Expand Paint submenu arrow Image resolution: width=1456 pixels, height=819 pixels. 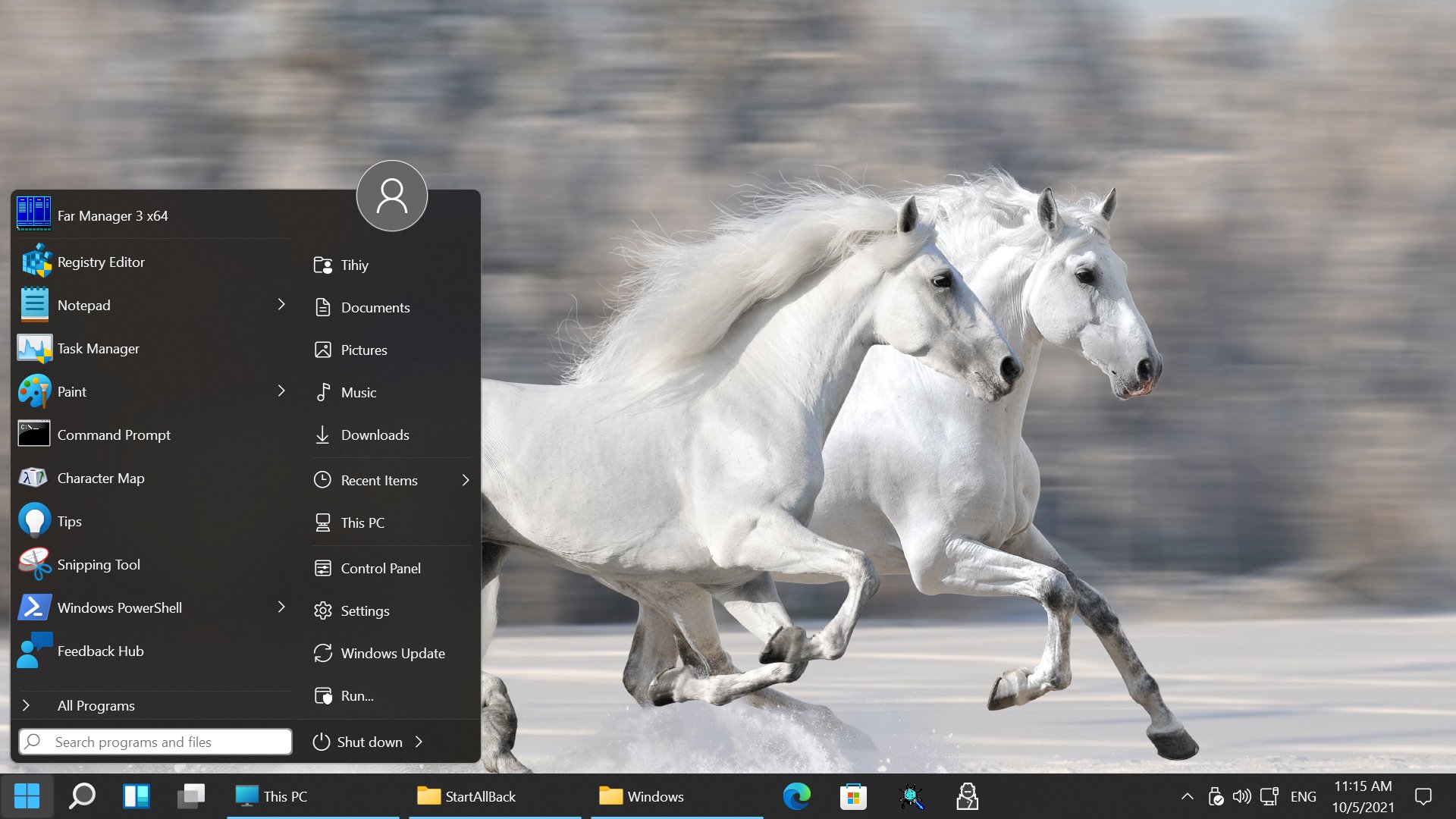(x=282, y=390)
